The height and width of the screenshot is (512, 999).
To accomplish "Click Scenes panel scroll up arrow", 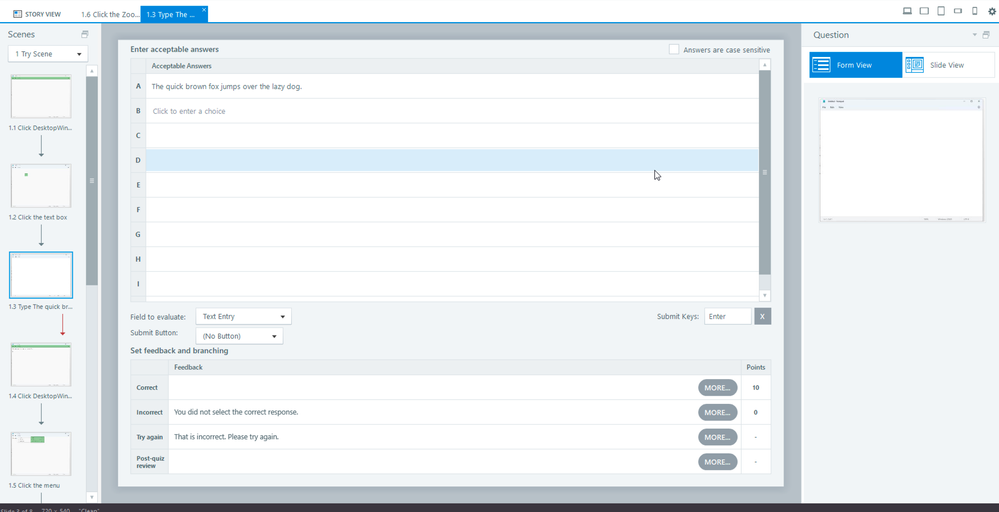I will click(x=92, y=71).
